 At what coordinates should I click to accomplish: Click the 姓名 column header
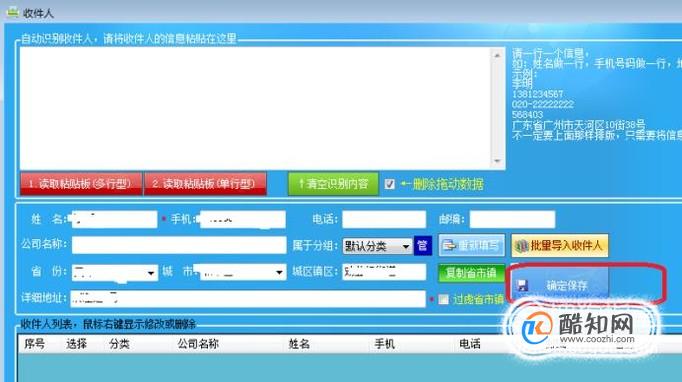pos(299,344)
